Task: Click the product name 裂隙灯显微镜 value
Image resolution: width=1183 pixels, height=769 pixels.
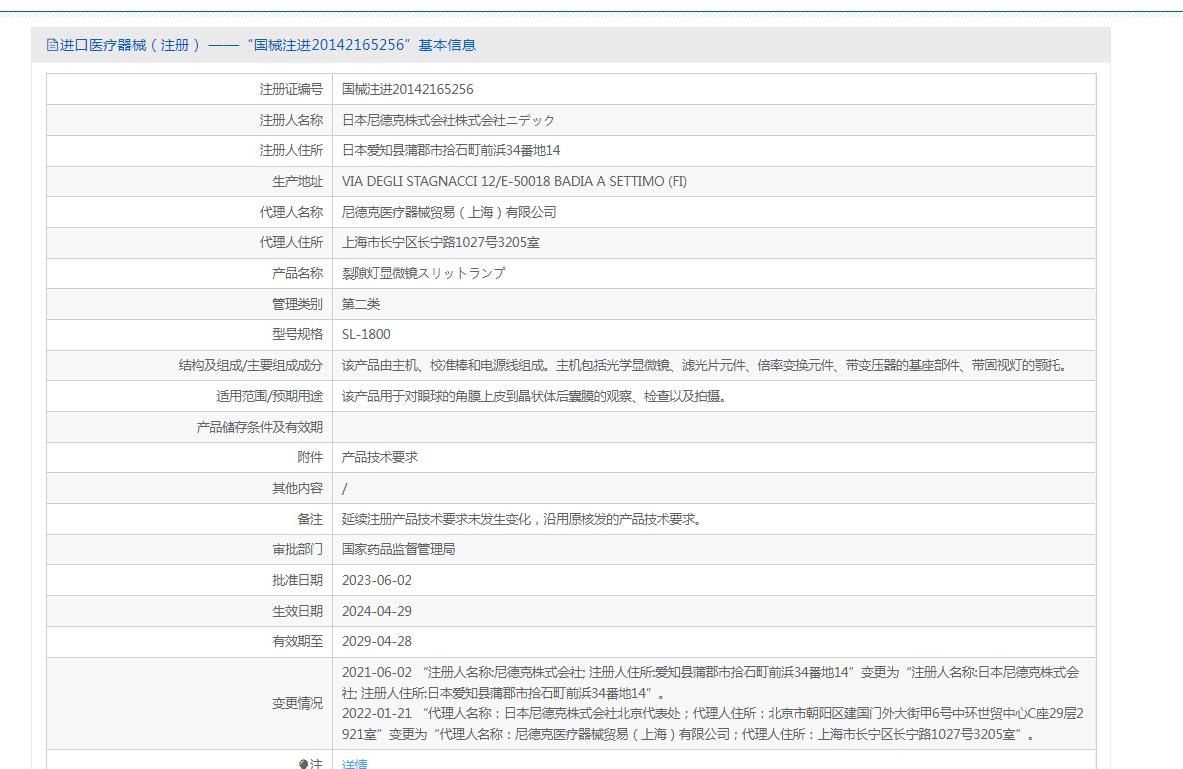Action: [423, 273]
